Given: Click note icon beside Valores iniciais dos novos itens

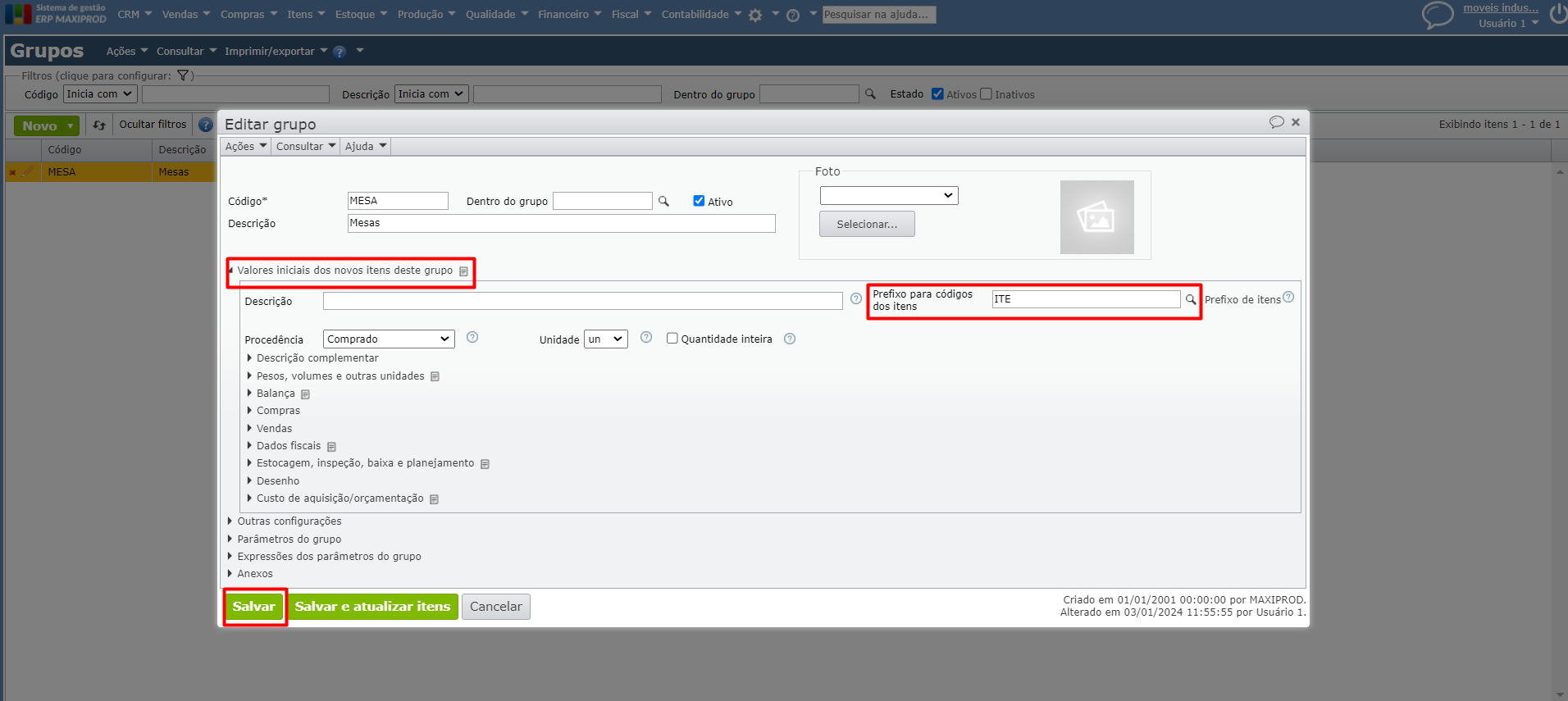Looking at the screenshot, I should point(463,271).
